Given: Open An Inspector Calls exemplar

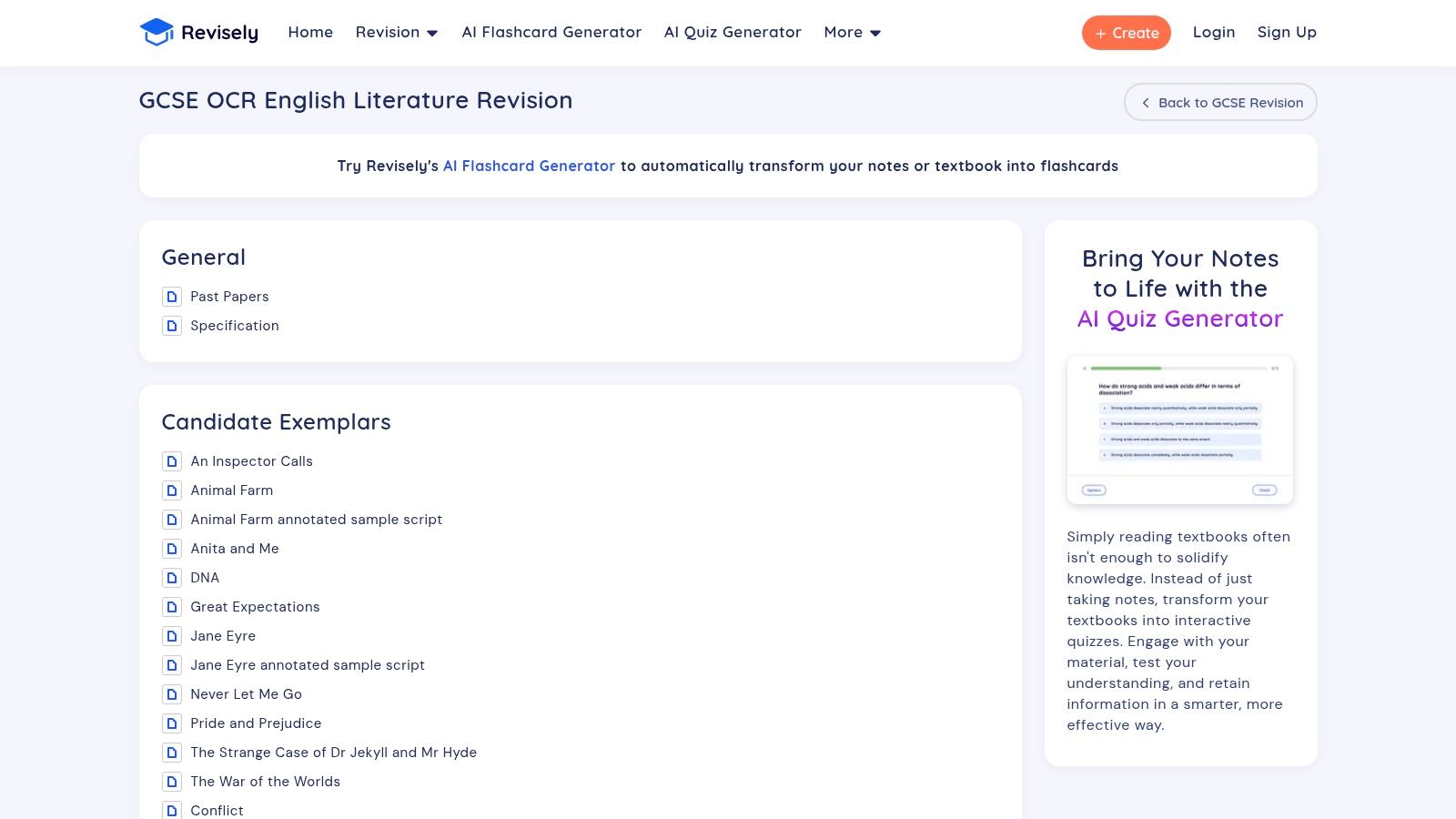Looking at the screenshot, I should point(251,461).
